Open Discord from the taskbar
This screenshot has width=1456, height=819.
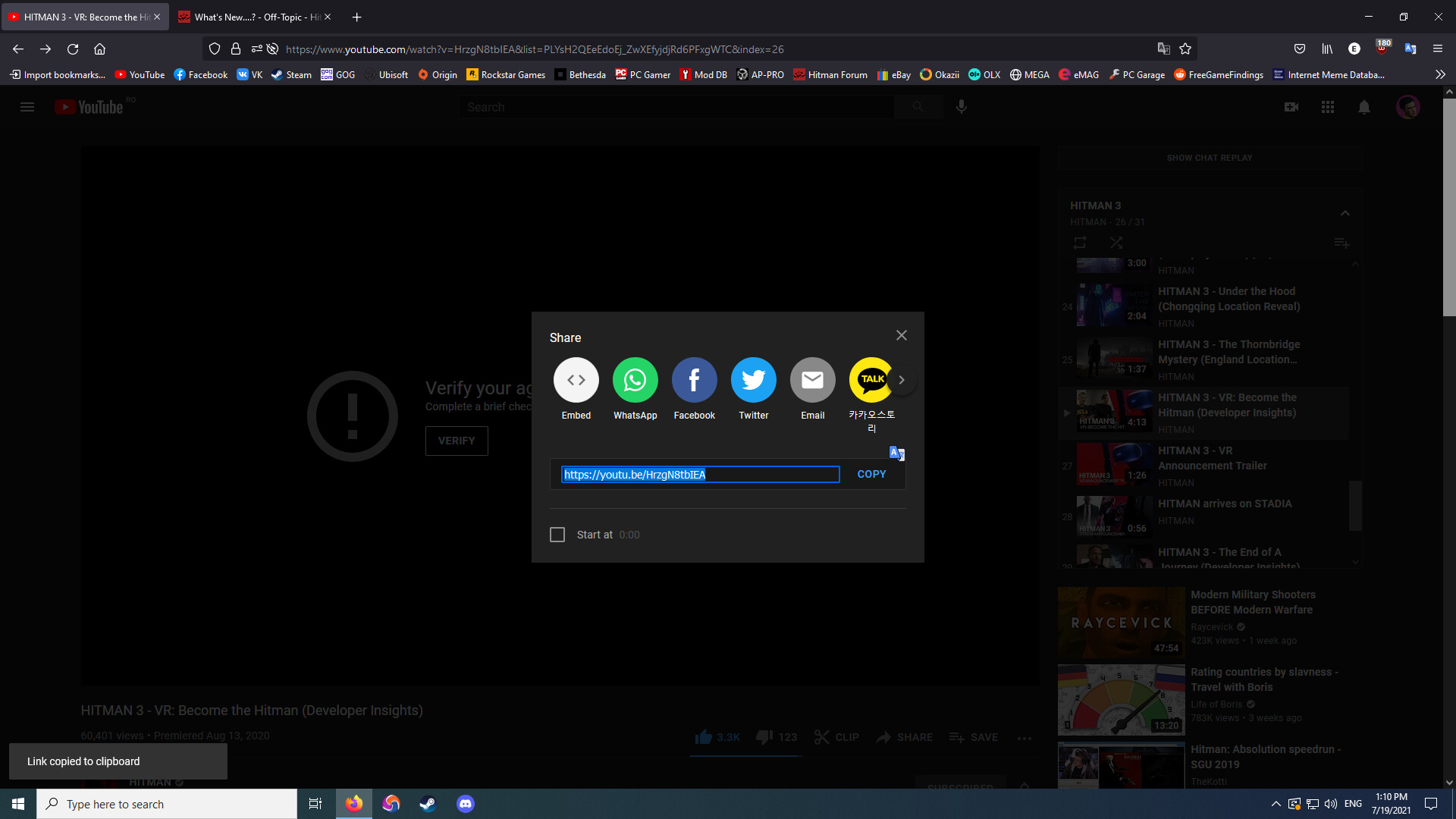tap(465, 804)
